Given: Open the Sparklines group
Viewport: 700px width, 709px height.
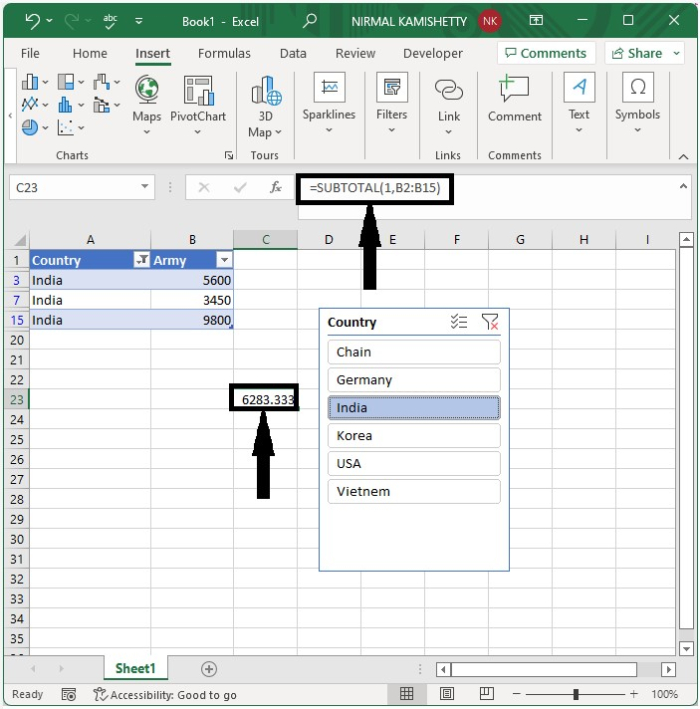Looking at the screenshot, I should (329, 104).
